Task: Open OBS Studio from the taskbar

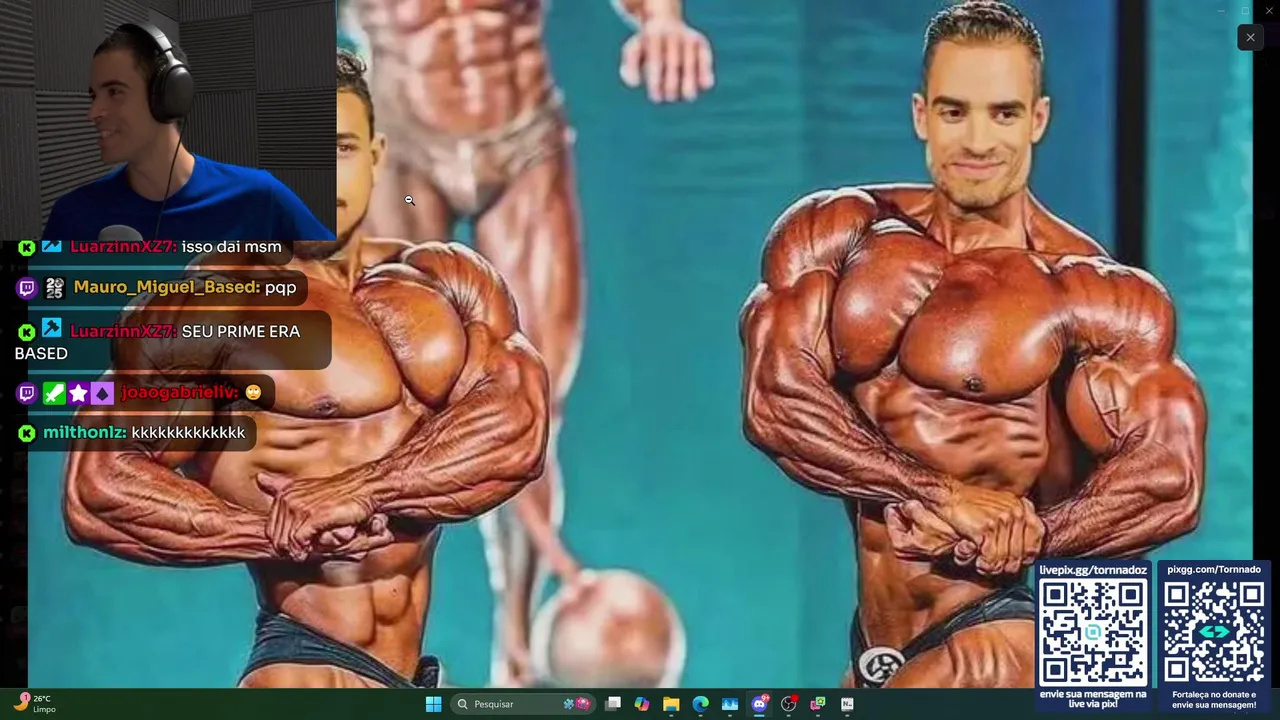Action: (x=789, y=704)
